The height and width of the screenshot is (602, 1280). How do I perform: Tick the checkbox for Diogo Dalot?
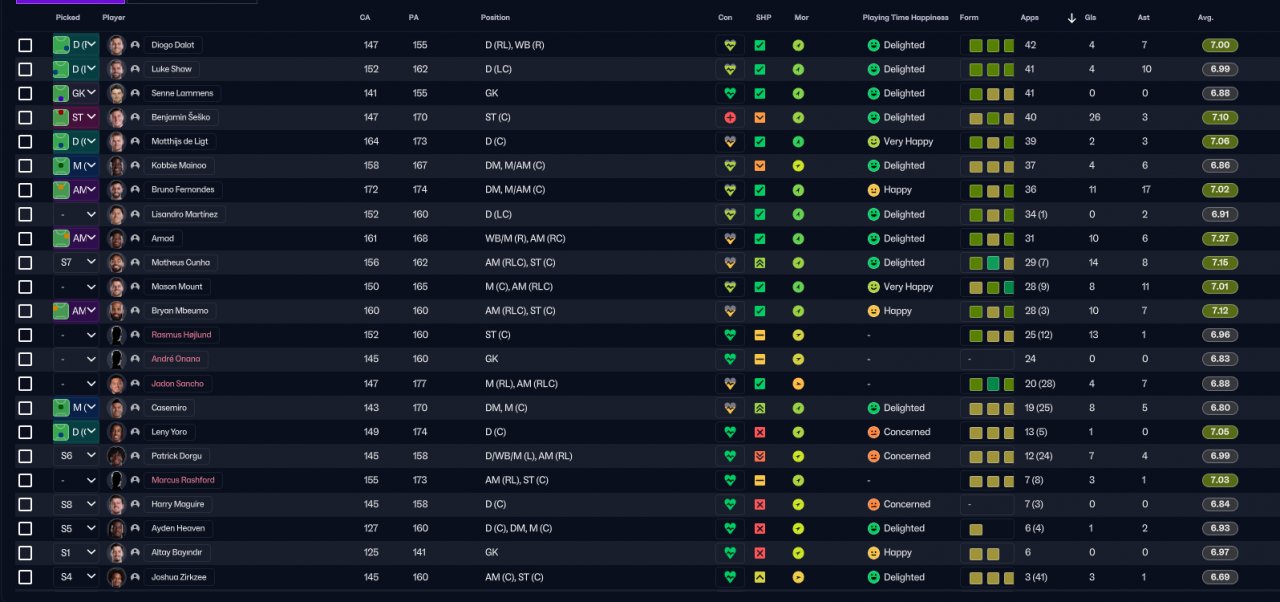(25, 46)
